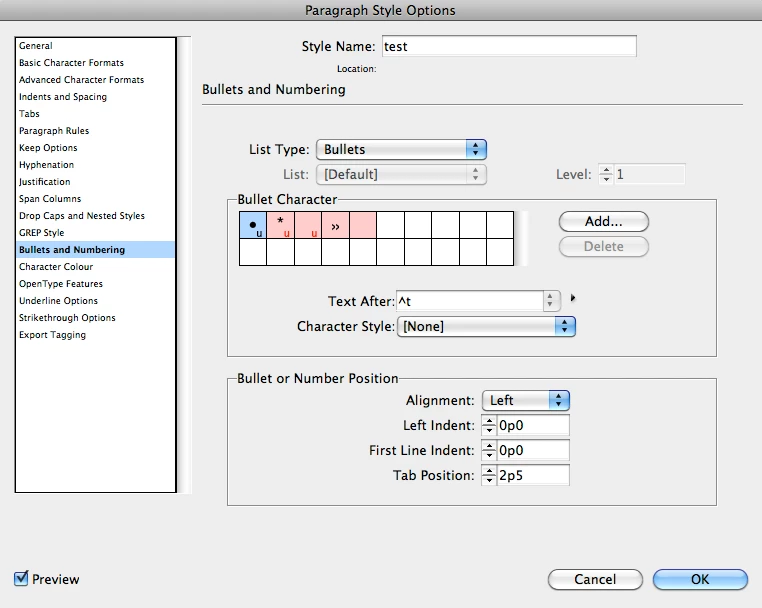Open the List Default dropdown
The image size is (762, 608).
point(401,174)
